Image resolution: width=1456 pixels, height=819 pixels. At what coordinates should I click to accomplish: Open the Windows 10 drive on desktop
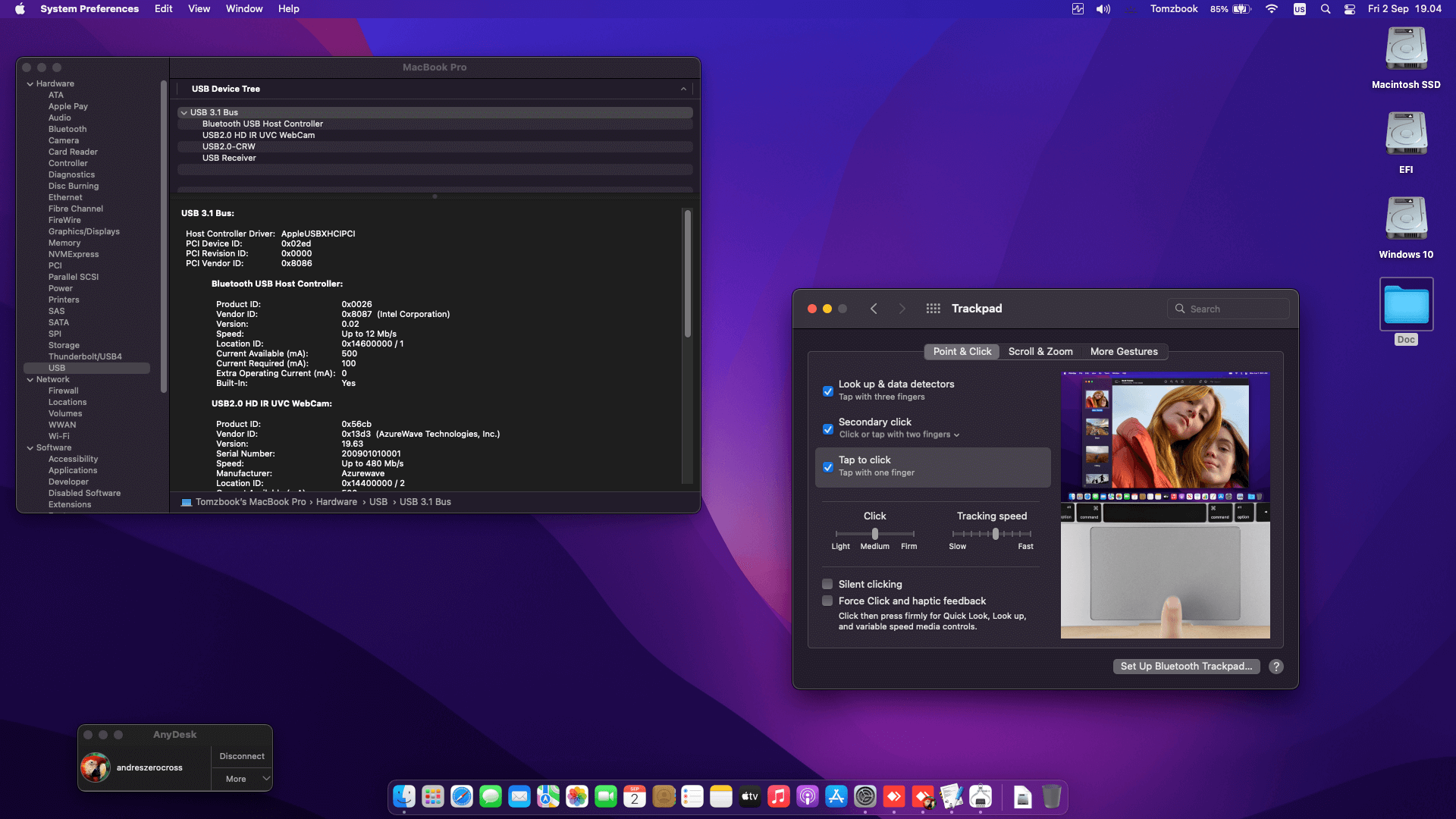pos(1405,220)
